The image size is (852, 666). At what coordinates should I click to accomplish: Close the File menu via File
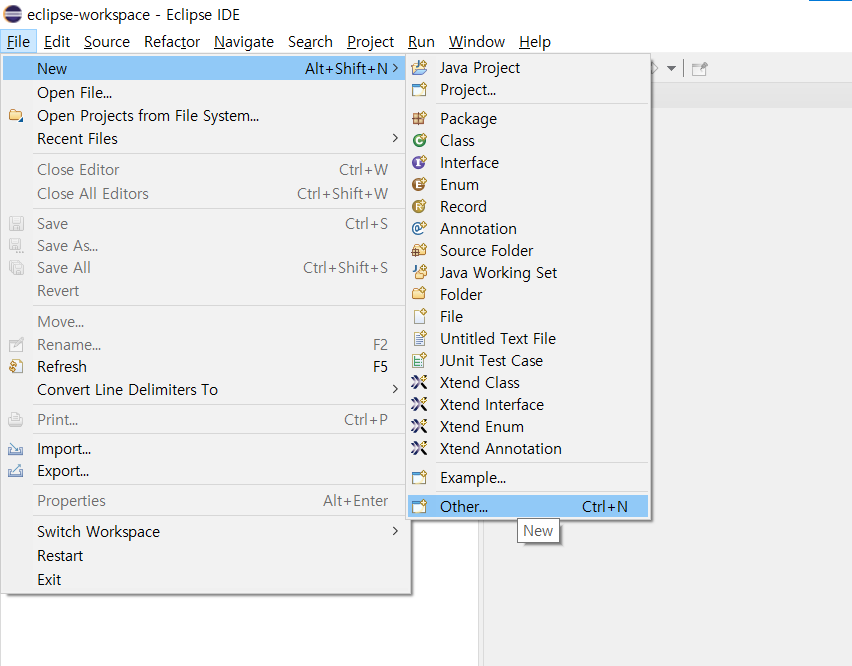point(18,42)
